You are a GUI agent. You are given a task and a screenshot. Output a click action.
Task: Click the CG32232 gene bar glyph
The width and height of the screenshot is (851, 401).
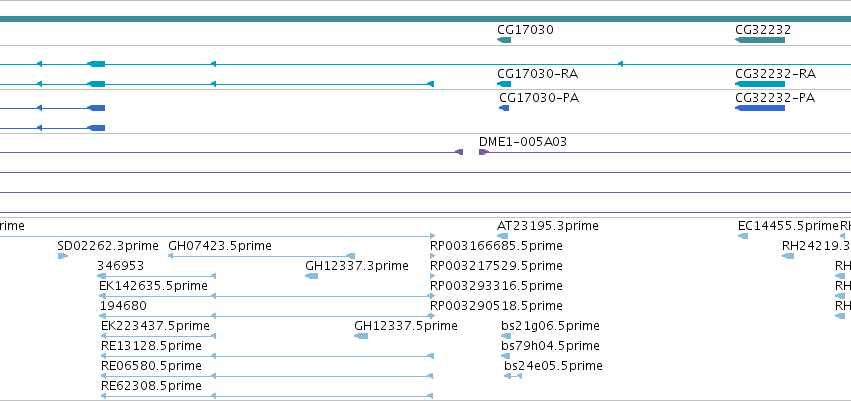click(x=760, y=40)
